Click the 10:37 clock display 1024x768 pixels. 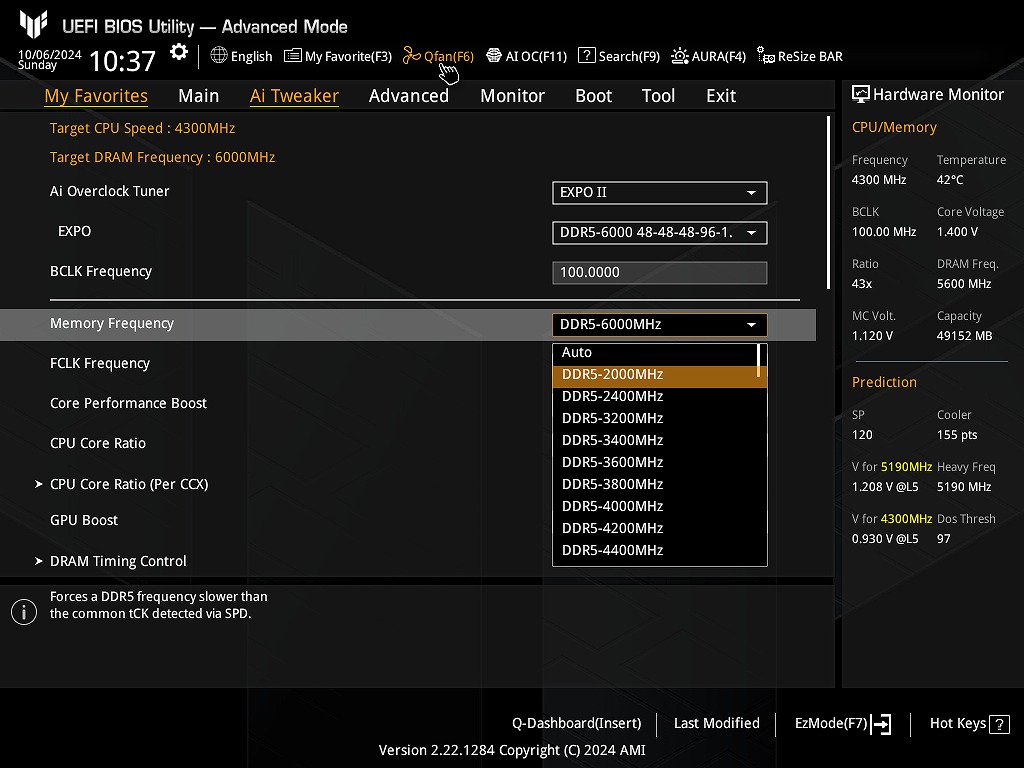[x=122, y=61]
